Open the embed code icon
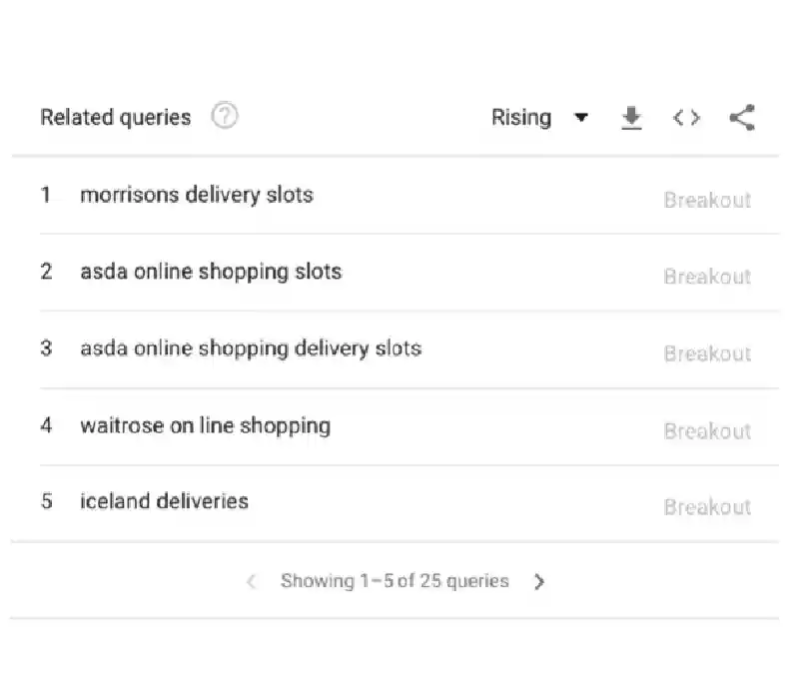 coord(686,118)
